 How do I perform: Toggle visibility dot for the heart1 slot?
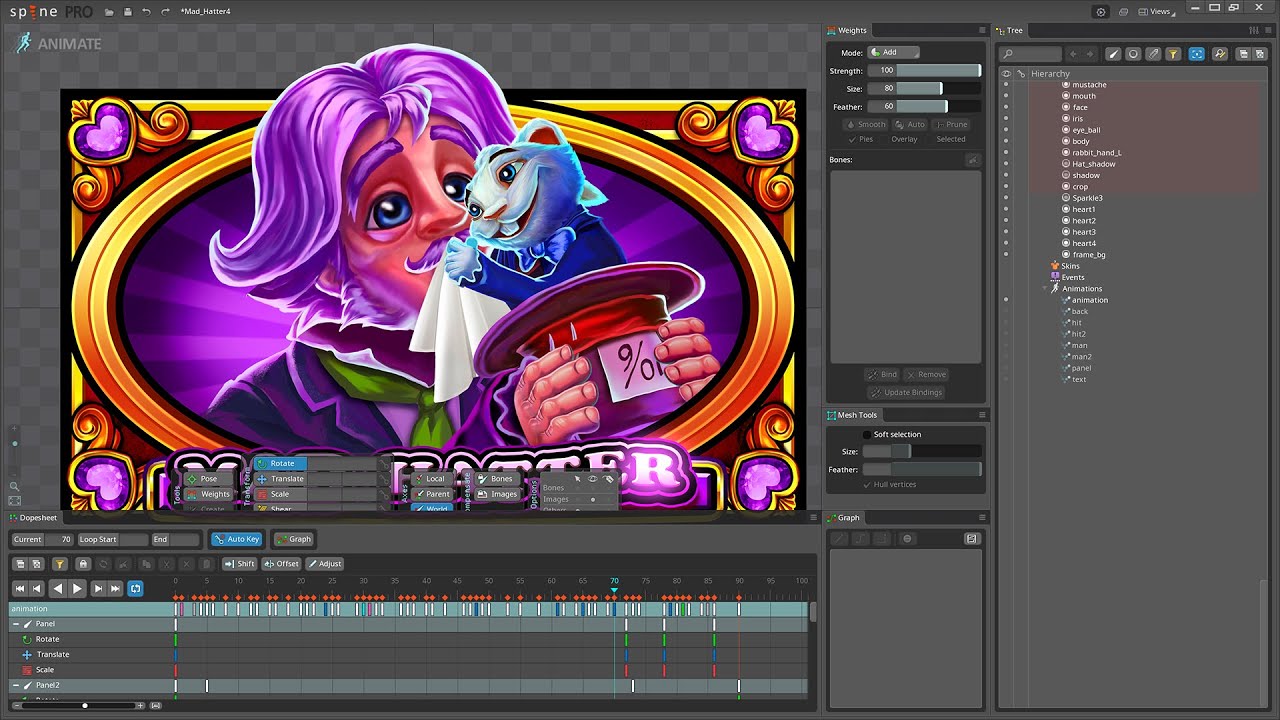(x=1006, y=209)
